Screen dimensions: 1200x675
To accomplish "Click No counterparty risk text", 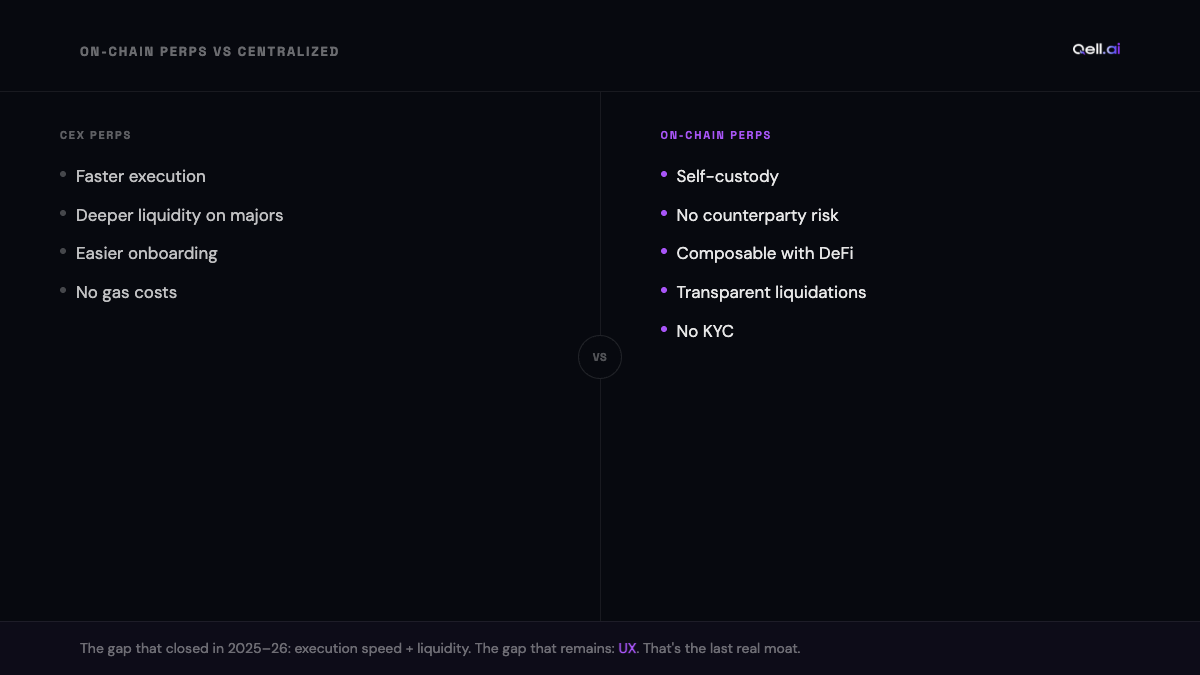I will point(757,215).
